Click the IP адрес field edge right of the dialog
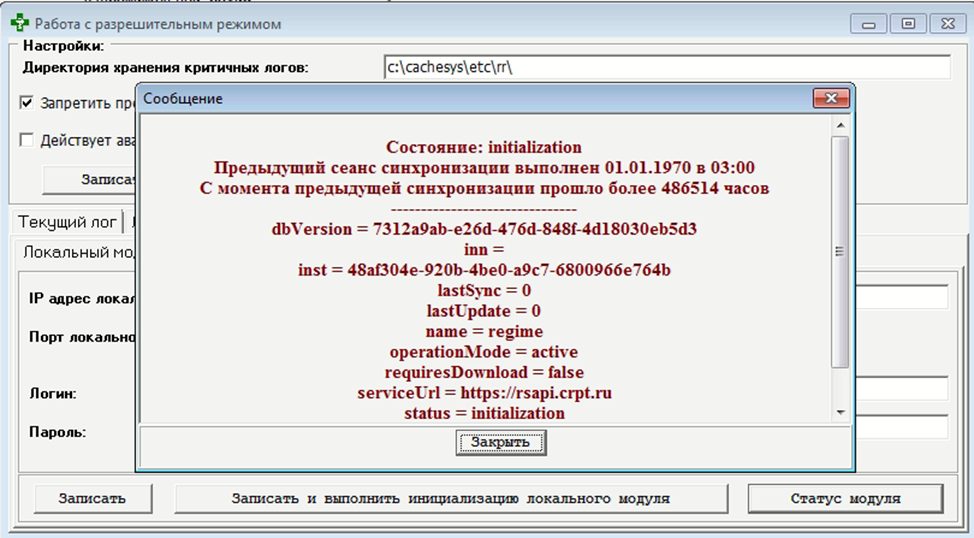The image size is (974, 538). tap(902, 297)
